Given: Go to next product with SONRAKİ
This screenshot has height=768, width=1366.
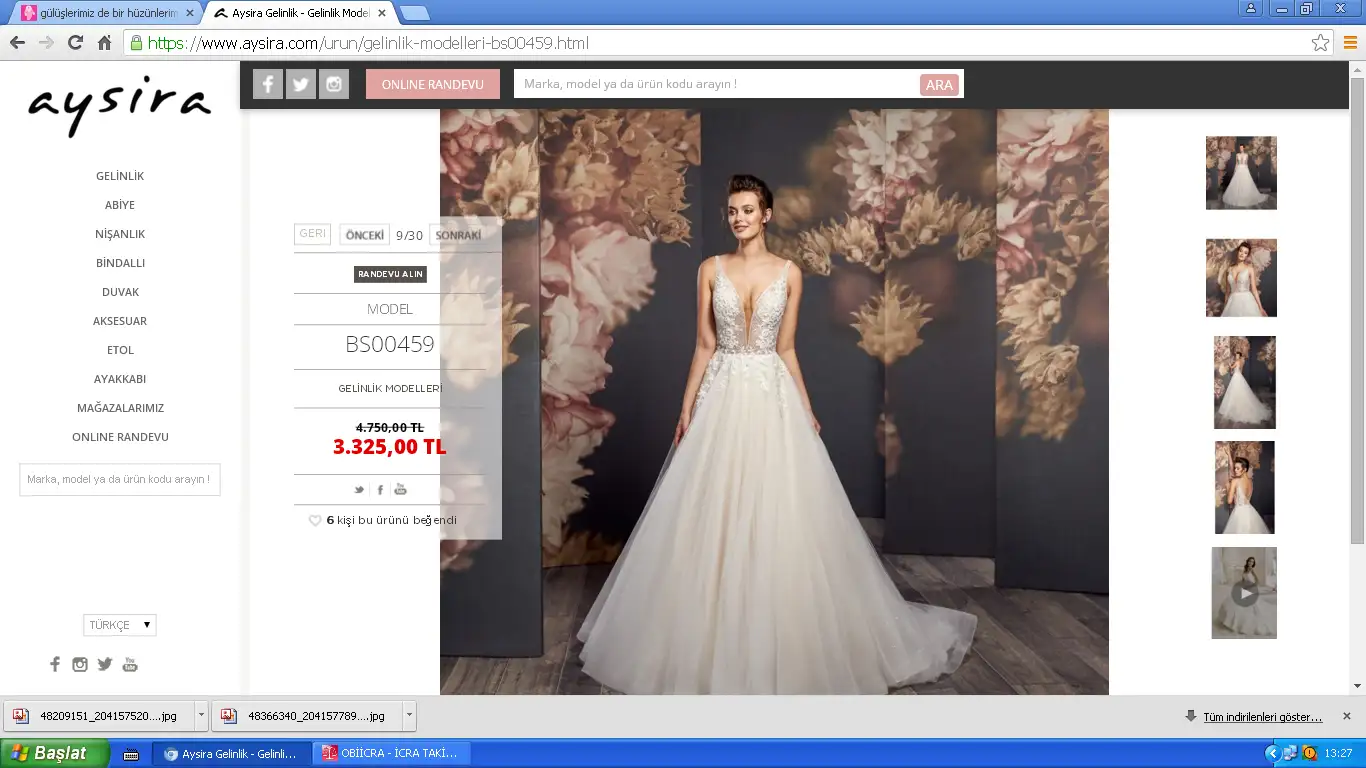Looking at the screenshot, I should click(458, 235).
